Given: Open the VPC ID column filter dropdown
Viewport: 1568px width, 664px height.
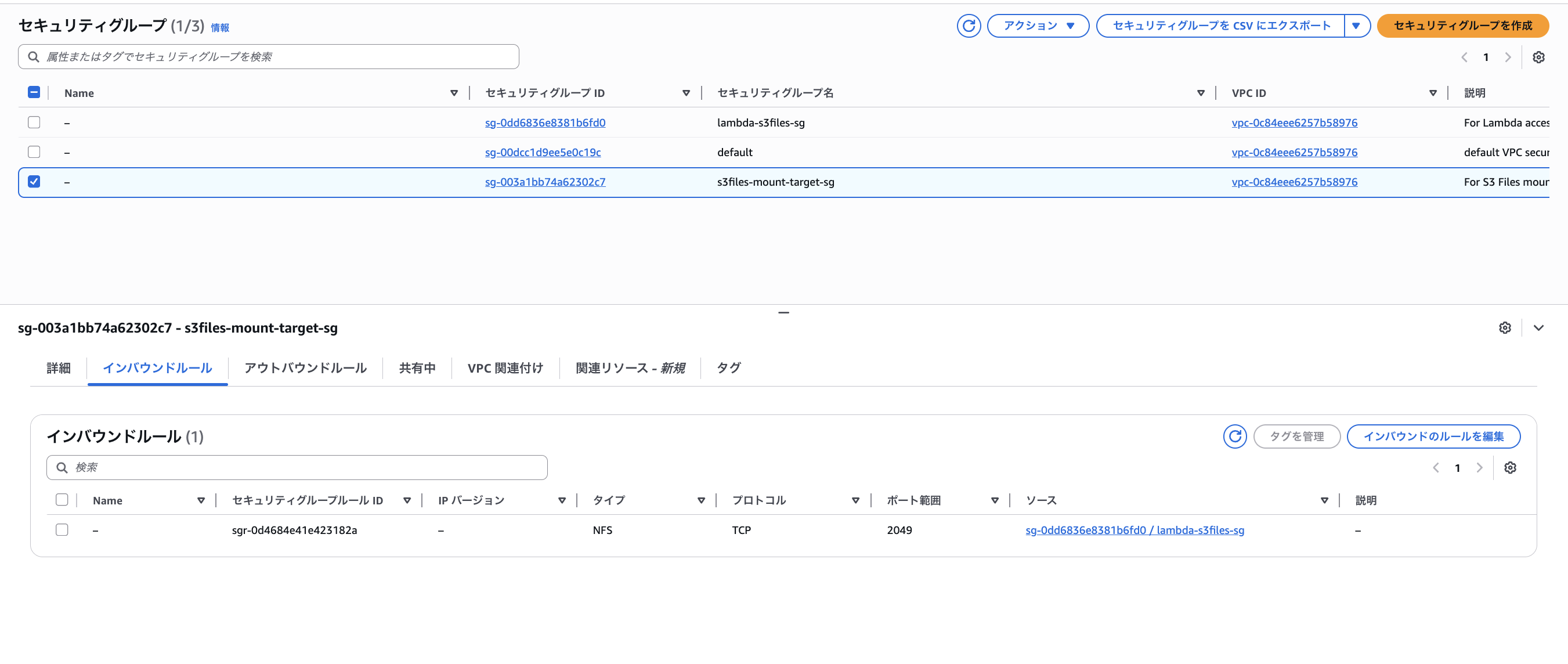Looking at the screenshot, I should click(x=1432, y=92).
